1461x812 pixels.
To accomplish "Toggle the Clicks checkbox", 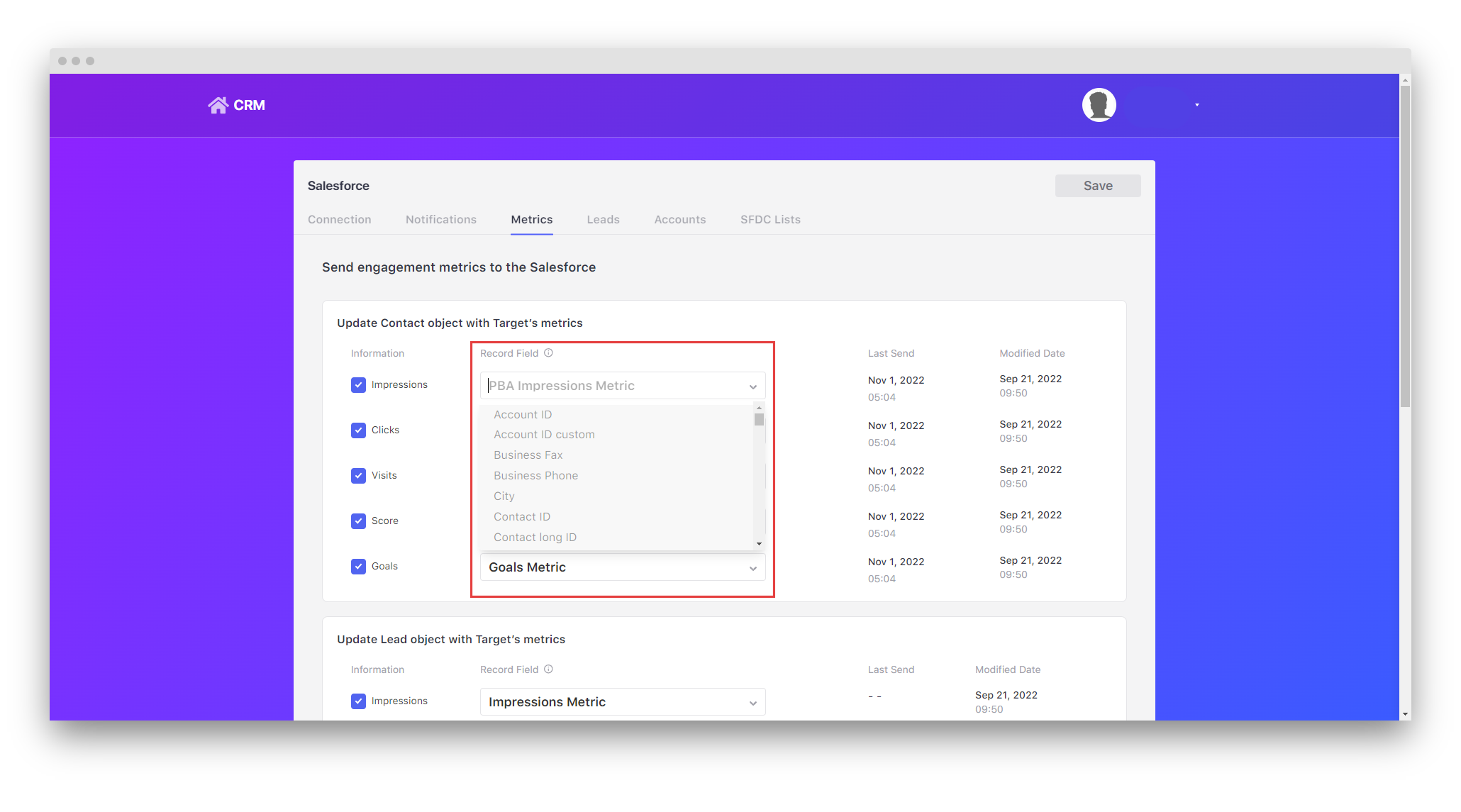I will [358, 430].
